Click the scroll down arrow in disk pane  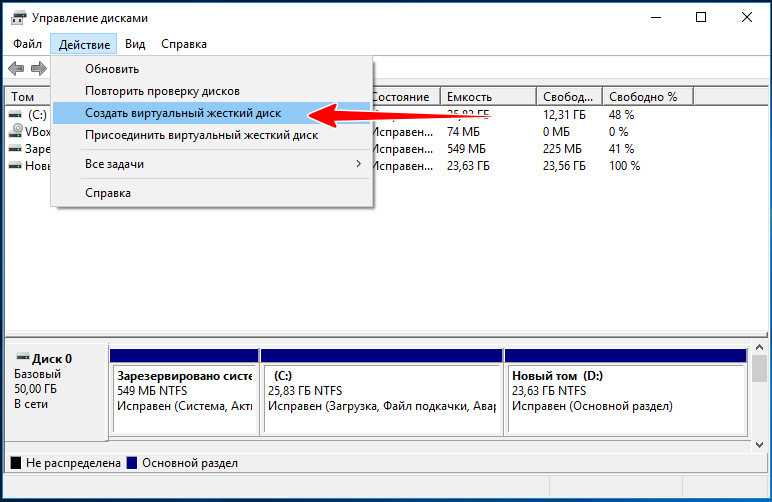pyautogui.click(x=759, y=444)
